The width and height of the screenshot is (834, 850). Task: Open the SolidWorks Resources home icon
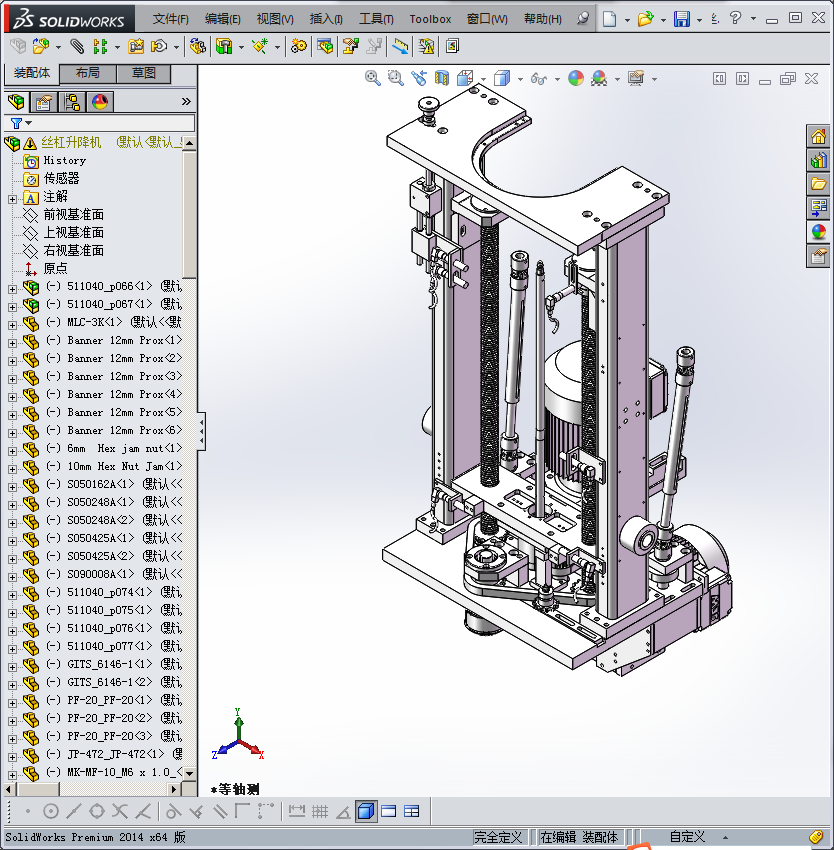(x=819, y=137)
